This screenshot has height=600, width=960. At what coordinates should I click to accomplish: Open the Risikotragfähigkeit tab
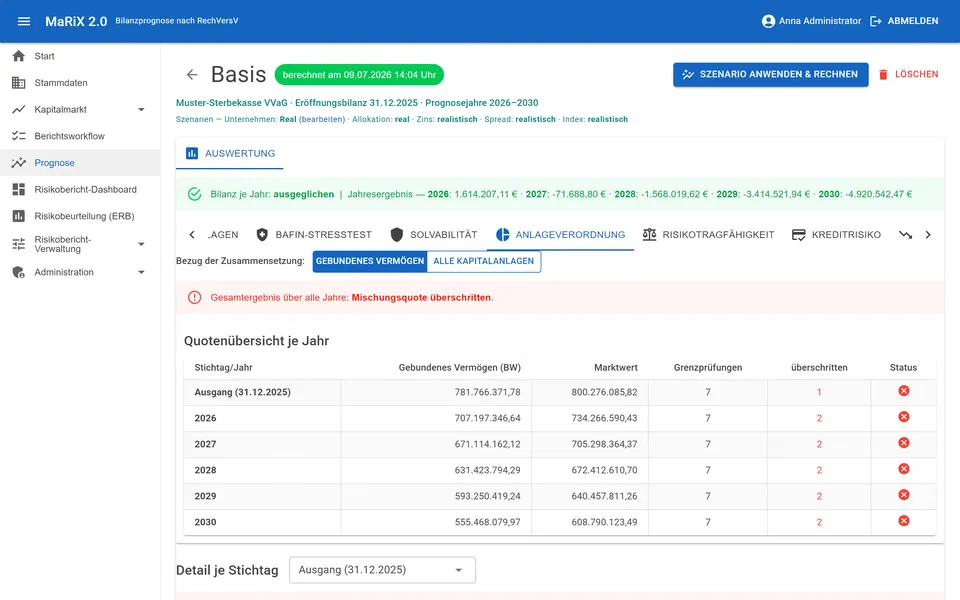(708, 234)
